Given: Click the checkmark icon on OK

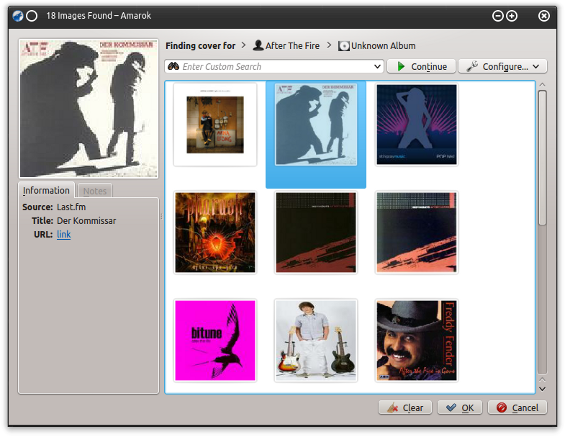Looking at the screenshot, I should coord(451,407).
